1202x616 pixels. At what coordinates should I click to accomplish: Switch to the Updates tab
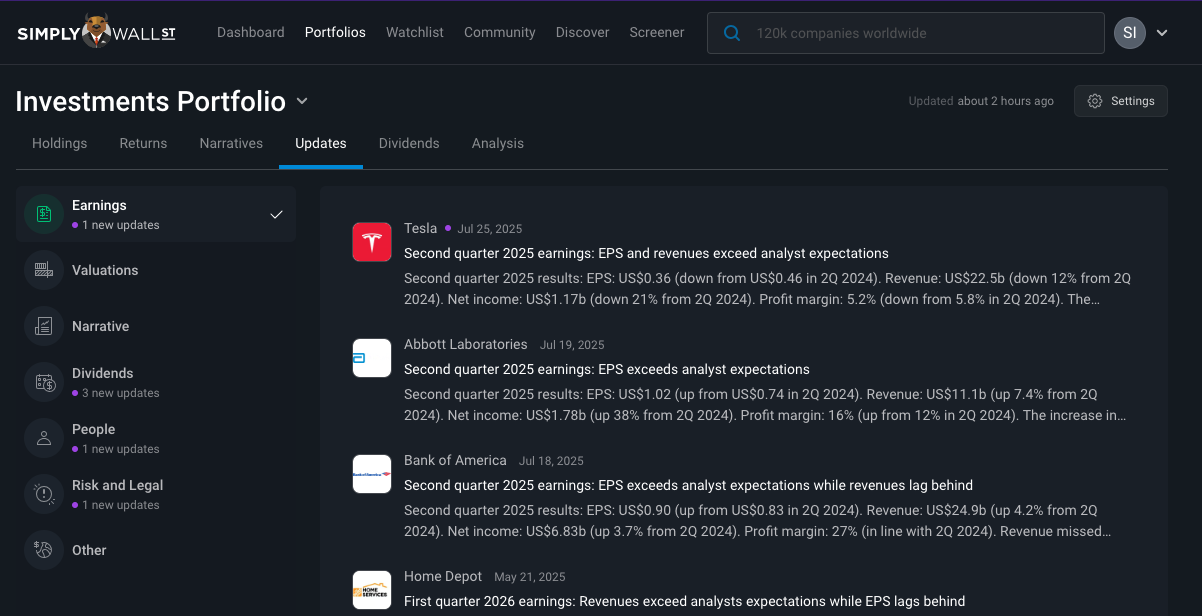321,143
